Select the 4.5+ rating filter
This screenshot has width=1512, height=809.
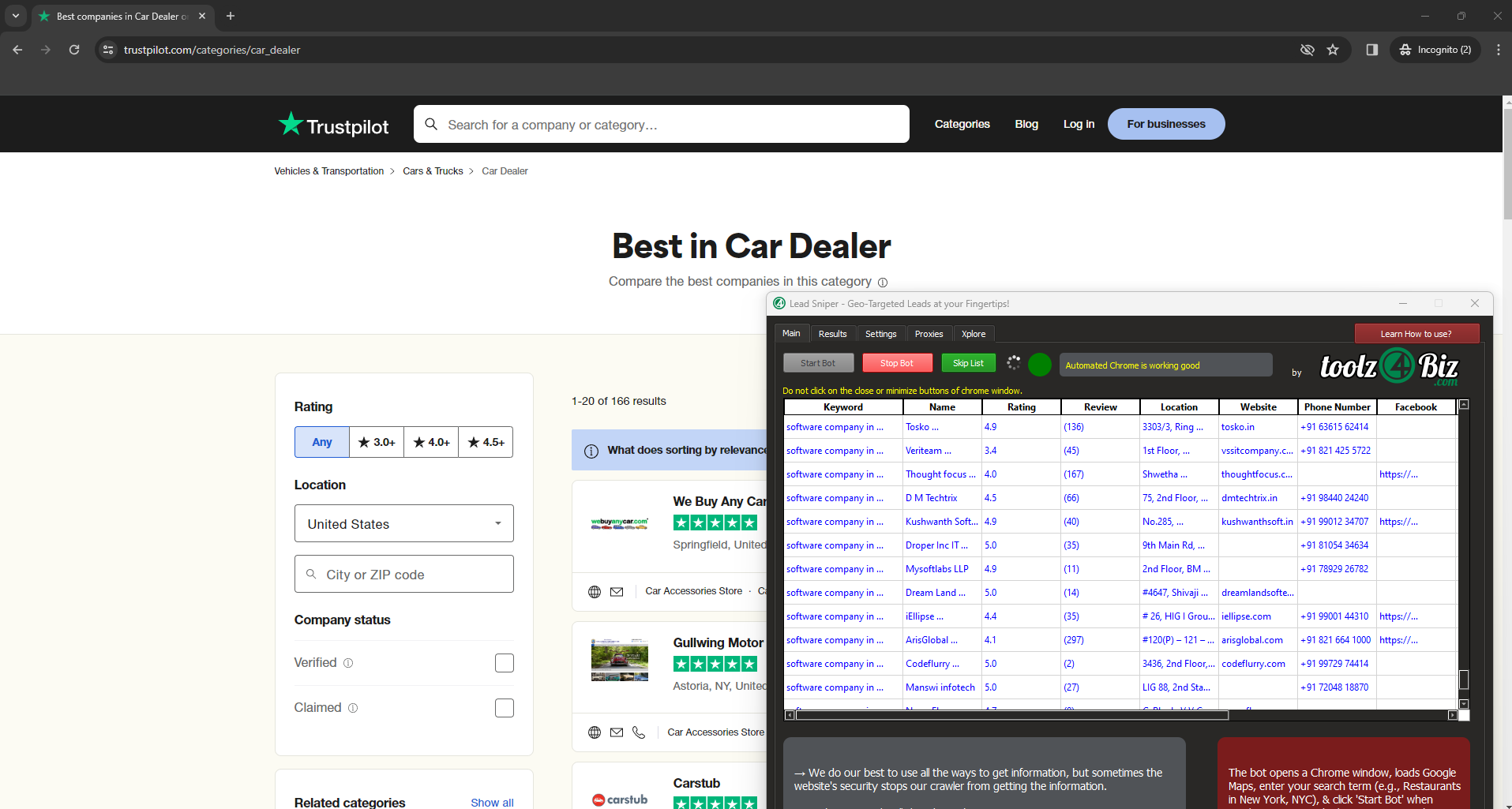coord(486,442)
